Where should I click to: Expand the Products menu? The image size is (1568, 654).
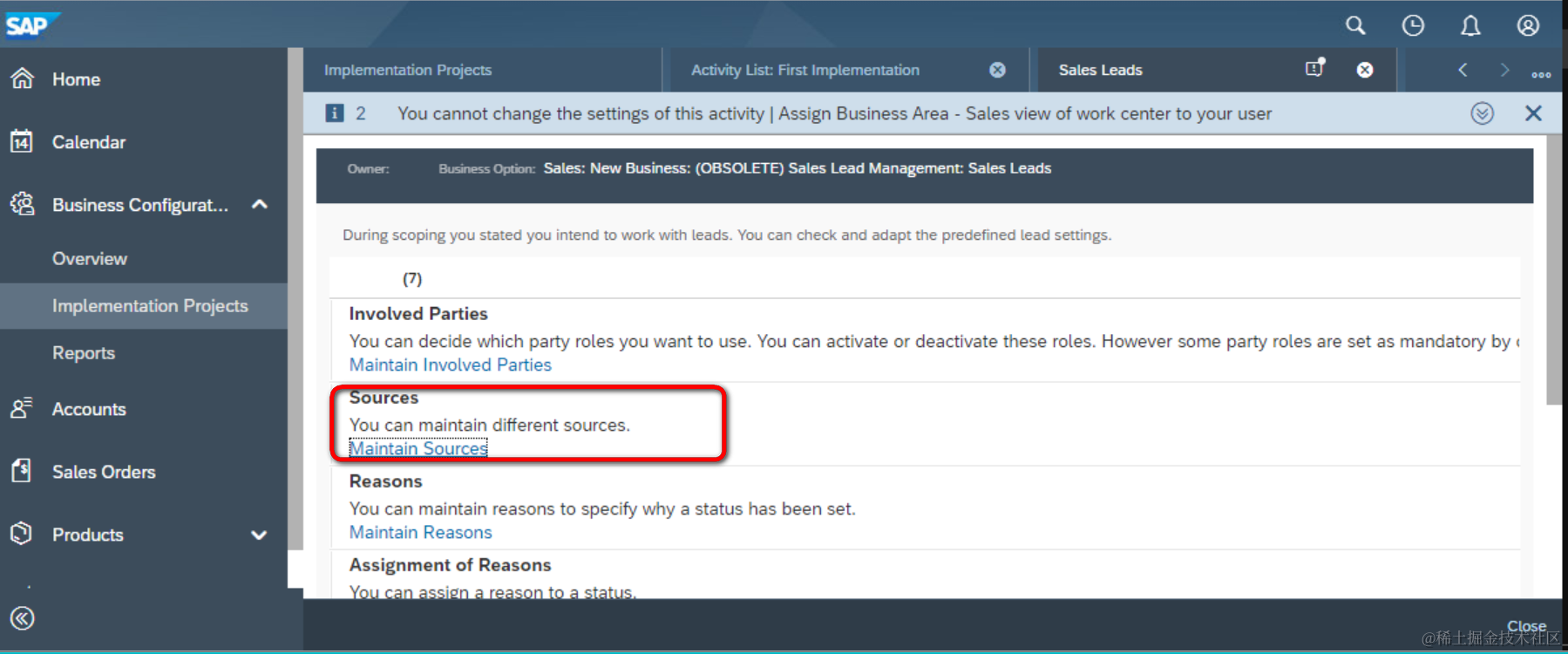point(259,535)
